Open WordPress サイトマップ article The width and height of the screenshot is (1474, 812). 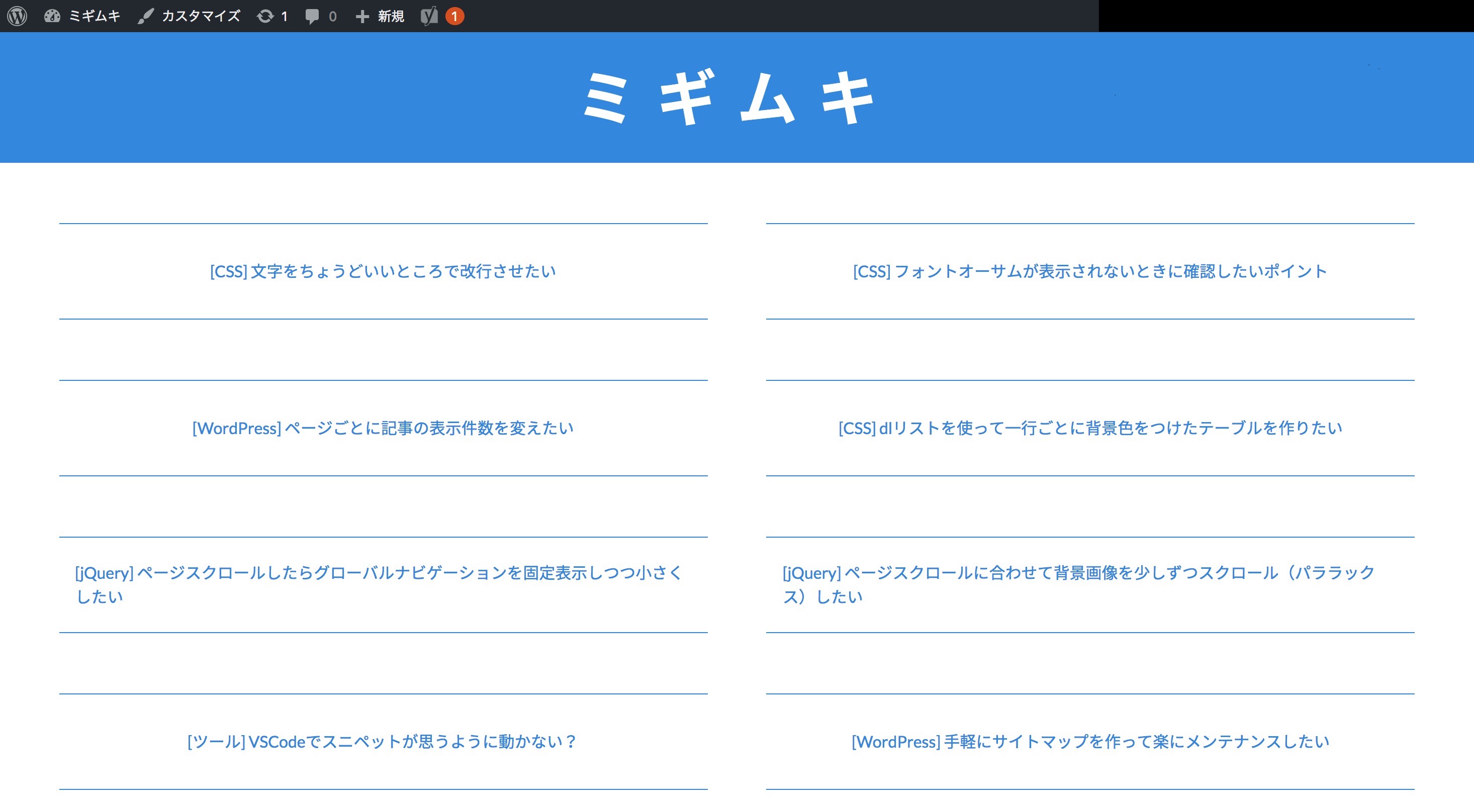point(1090,741)
